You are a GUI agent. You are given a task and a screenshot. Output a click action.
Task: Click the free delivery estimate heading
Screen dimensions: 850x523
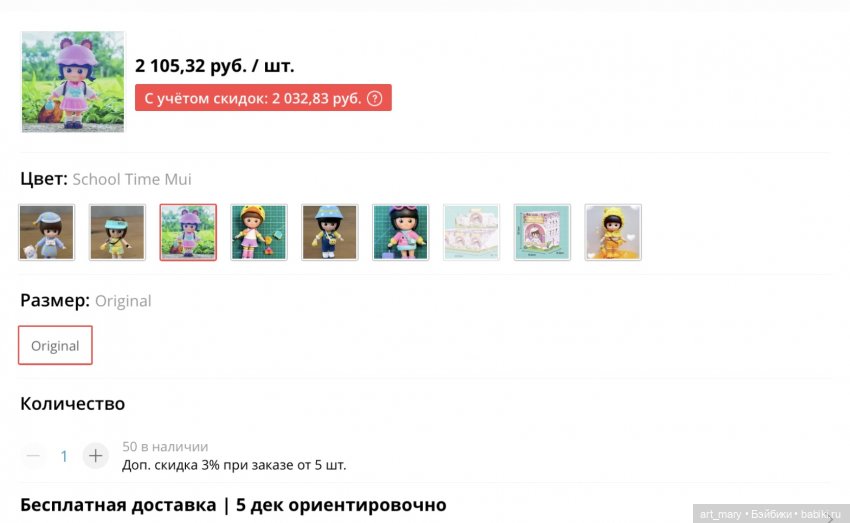coord(233,505)
